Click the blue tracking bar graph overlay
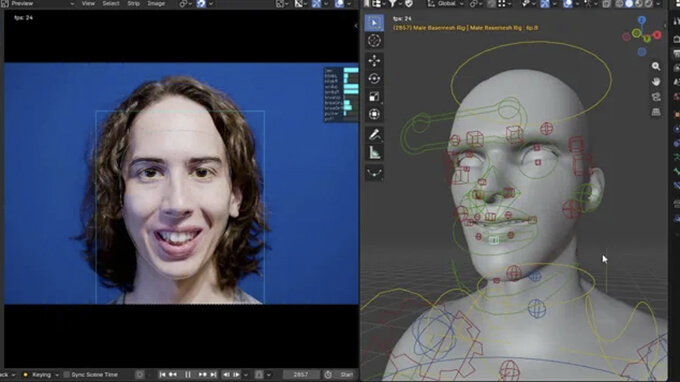680x382 pixels. [x=341, y=95]
